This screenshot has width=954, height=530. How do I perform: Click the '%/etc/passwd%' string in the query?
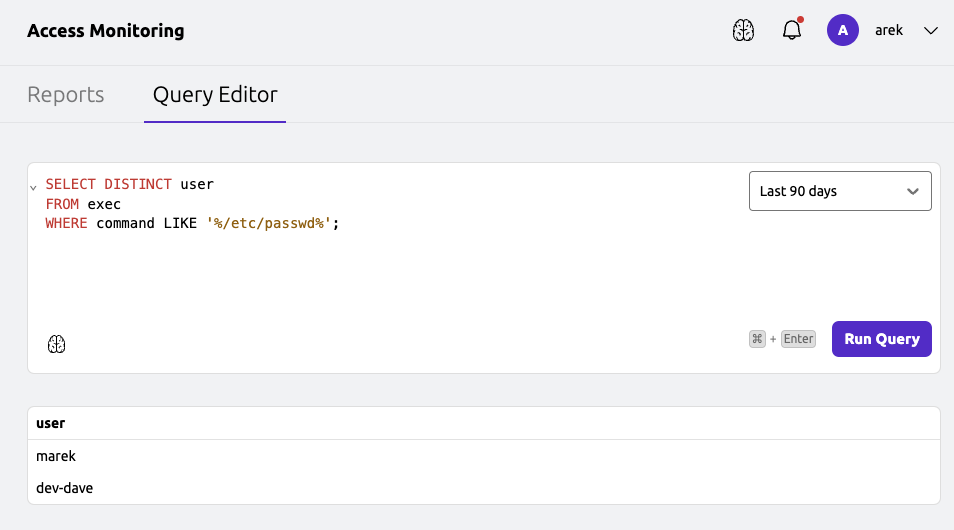(269, 223)
